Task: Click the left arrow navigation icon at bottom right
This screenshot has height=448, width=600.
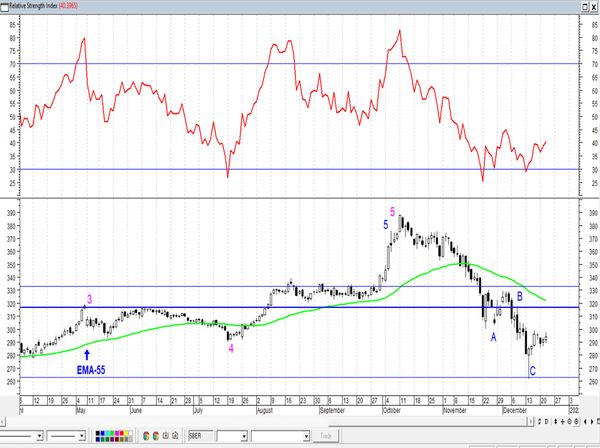Action: pos(585,422)
